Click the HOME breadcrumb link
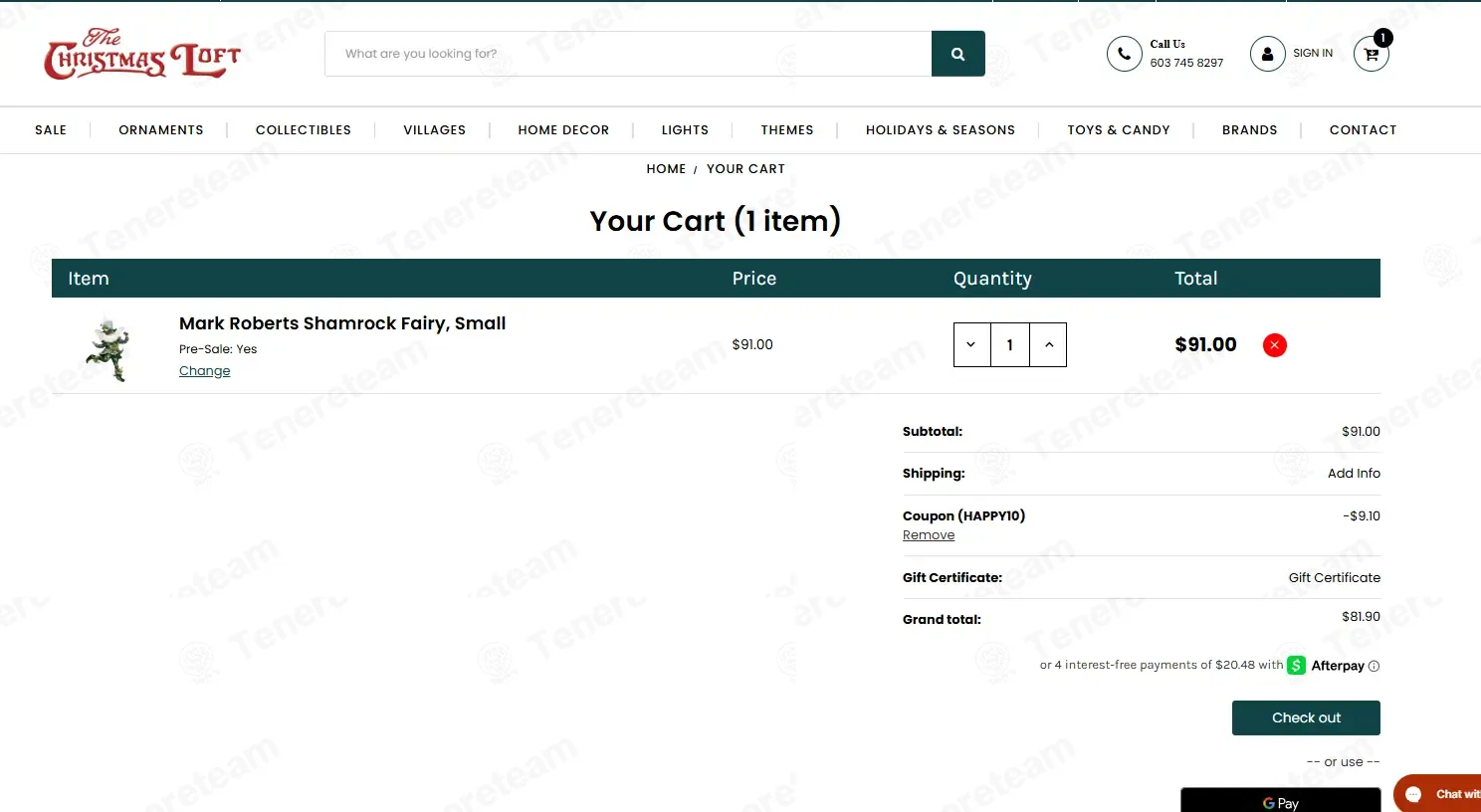The image size is (1481, 812). [666, 169]
